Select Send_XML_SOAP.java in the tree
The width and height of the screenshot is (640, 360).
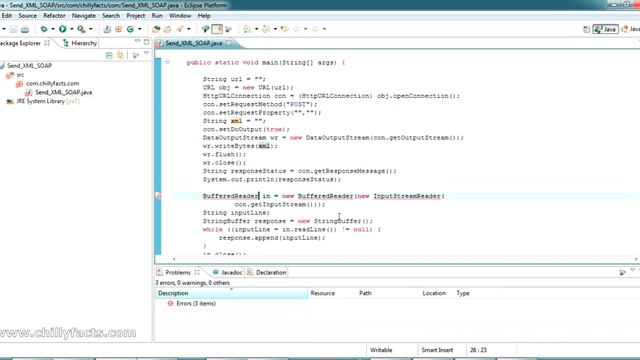tap(63, 92)
